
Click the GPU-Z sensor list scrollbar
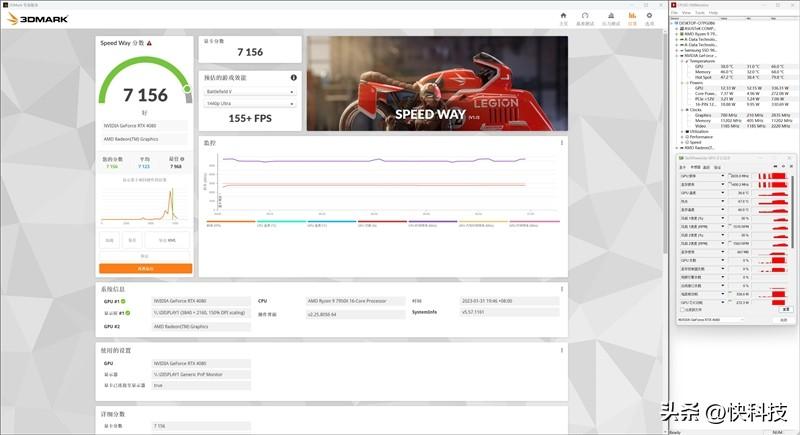tap(793, 211)
